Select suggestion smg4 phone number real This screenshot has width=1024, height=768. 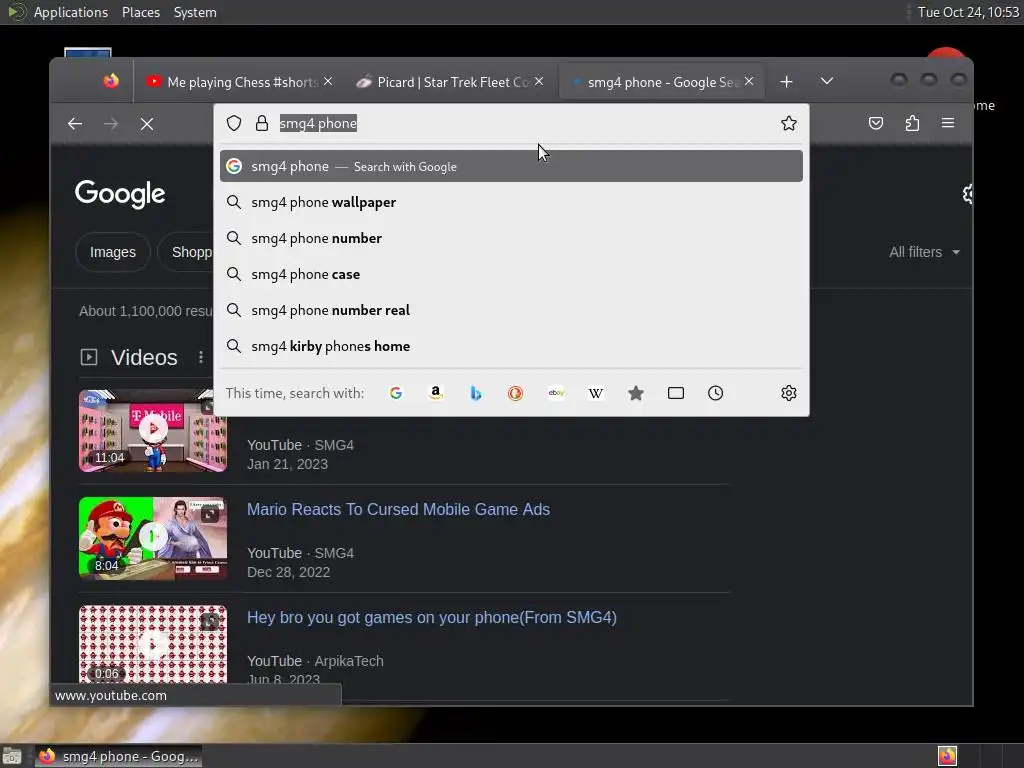(x=511, y=310)
